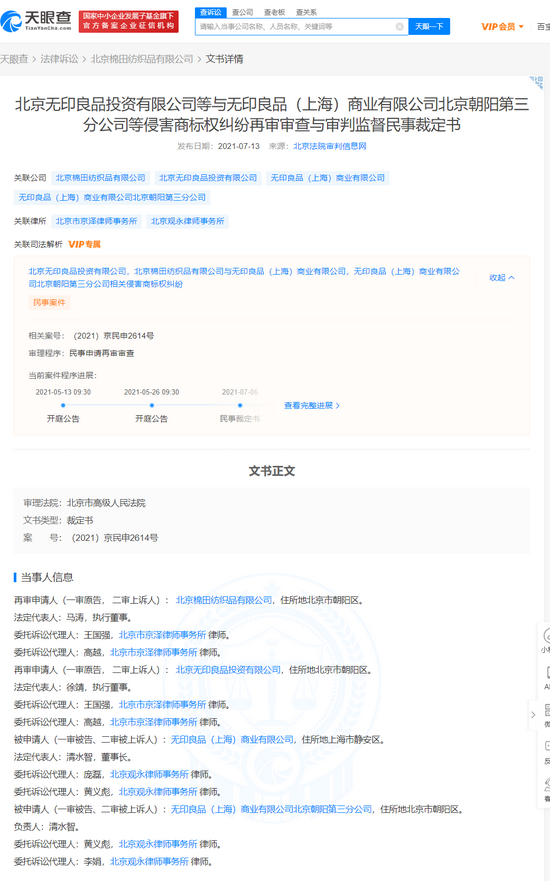Clear the search box with the X icon
This screenshot has width=550, height=881.
(x=399, y=26)
